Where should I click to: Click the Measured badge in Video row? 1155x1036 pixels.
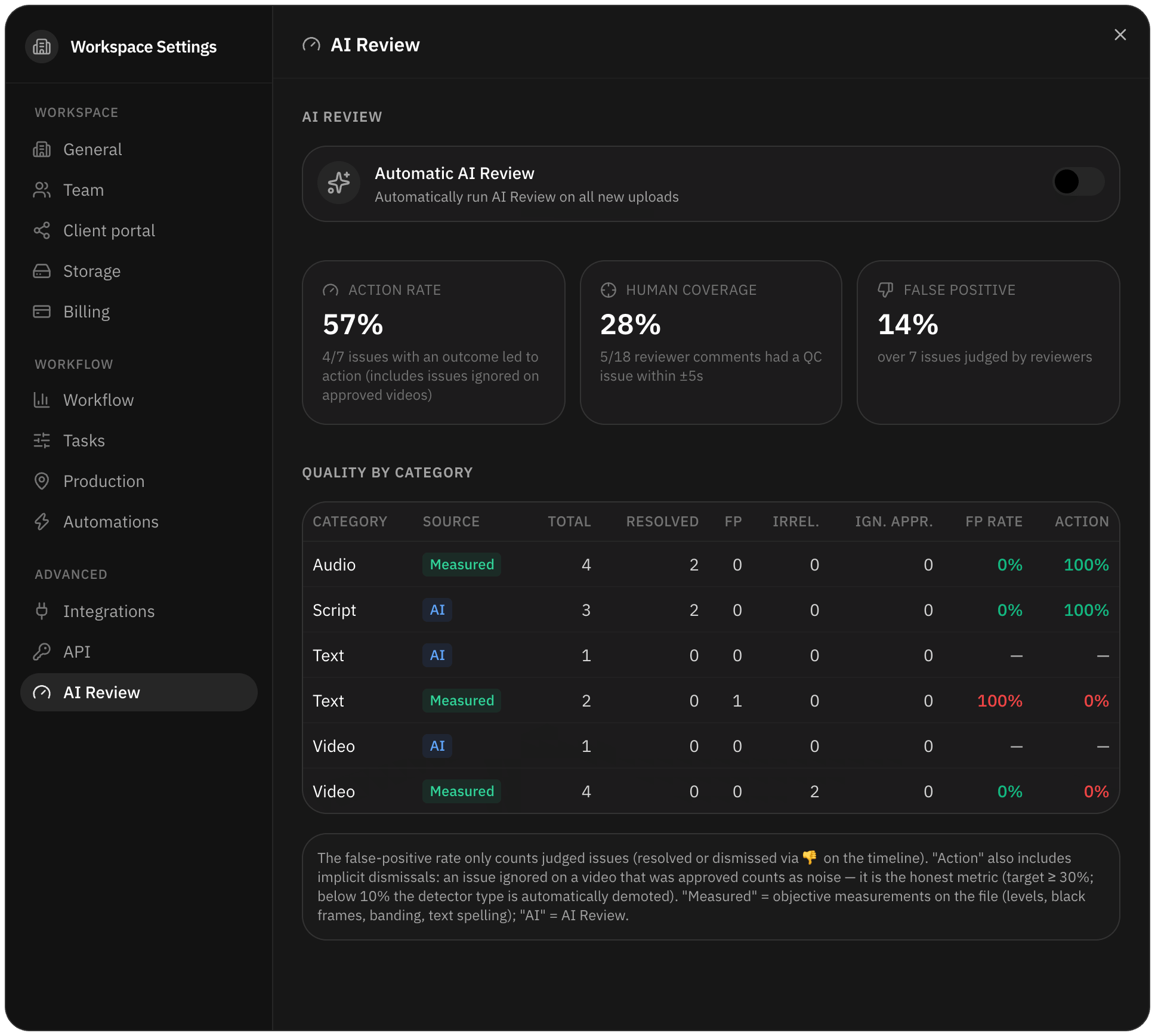462,791
